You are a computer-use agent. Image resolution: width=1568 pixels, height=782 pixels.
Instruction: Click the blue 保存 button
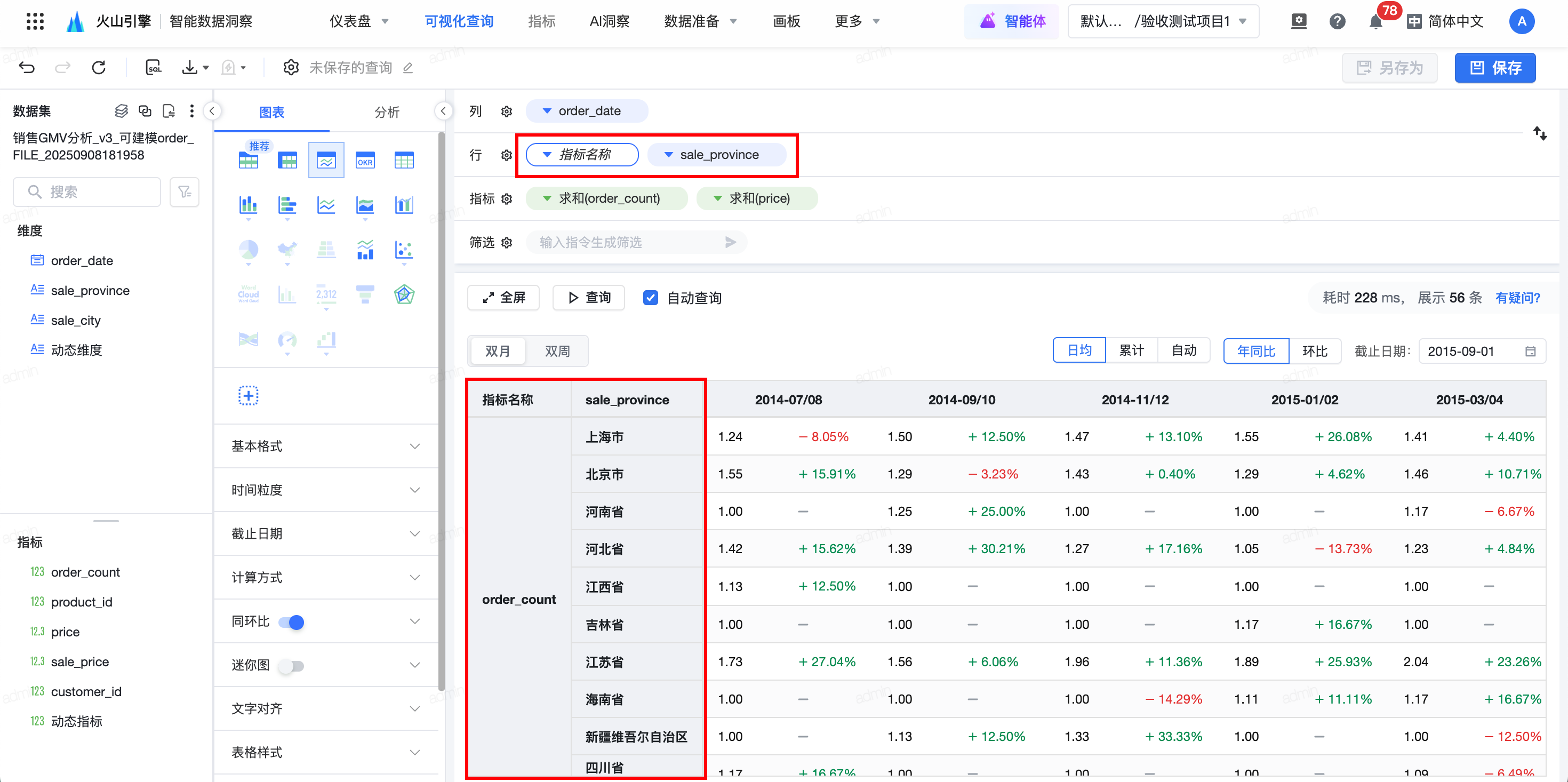pyautogui.click(x=1494, y=68)
